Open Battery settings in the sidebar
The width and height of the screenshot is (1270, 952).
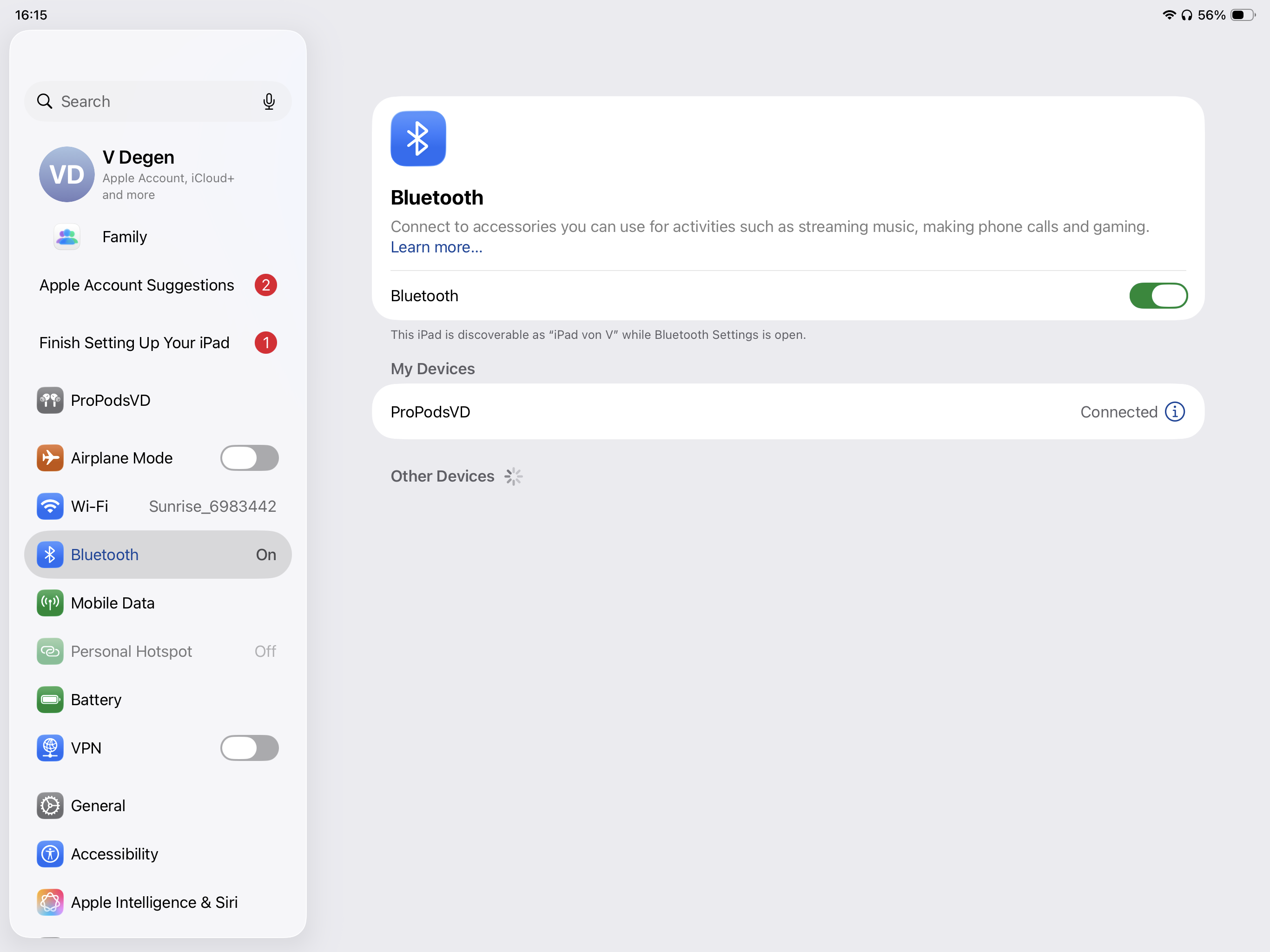[158, 700]
